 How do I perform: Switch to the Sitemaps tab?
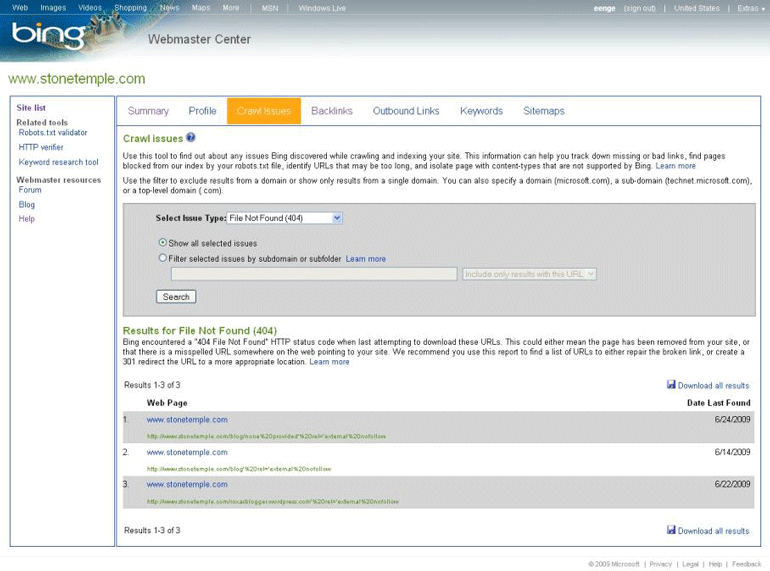point(544,111)
